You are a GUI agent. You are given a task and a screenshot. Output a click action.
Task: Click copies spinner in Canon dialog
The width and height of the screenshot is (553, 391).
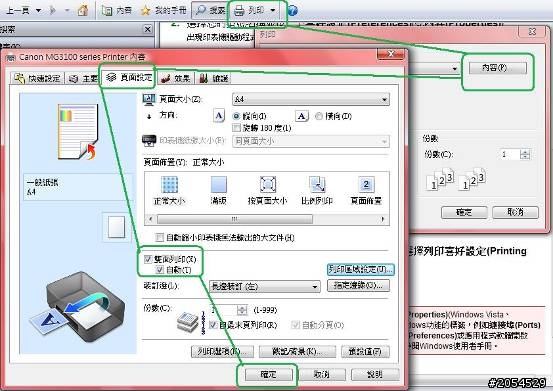pos(242,310)
